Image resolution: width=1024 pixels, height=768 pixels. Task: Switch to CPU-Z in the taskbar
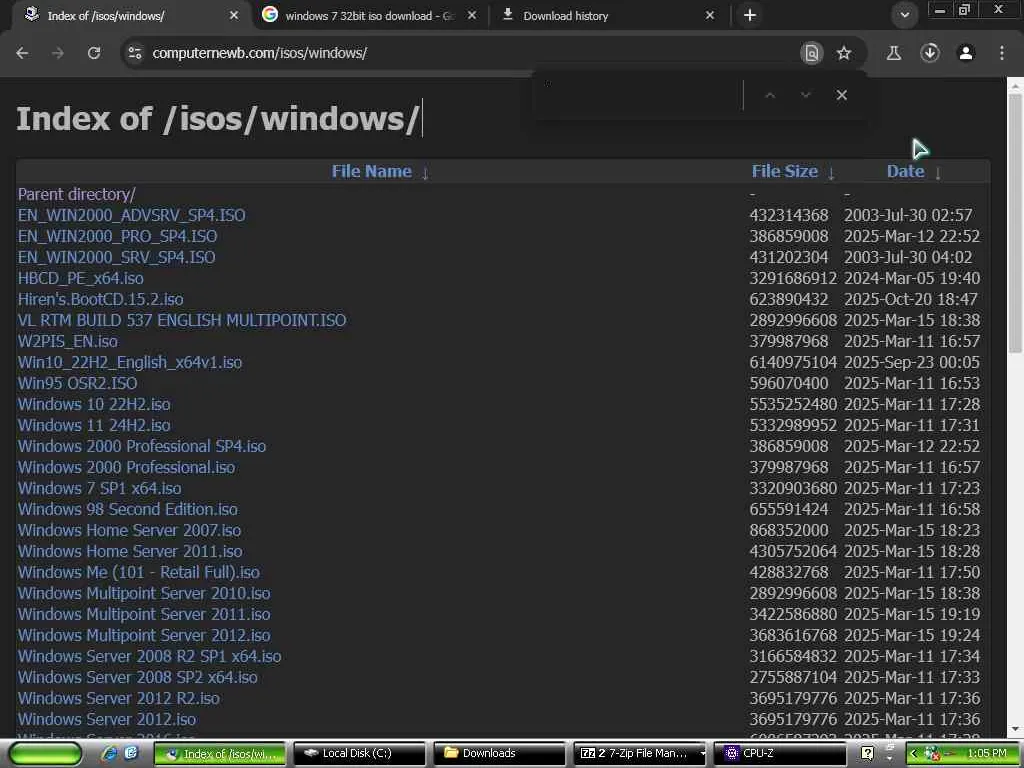coord(780,754)
